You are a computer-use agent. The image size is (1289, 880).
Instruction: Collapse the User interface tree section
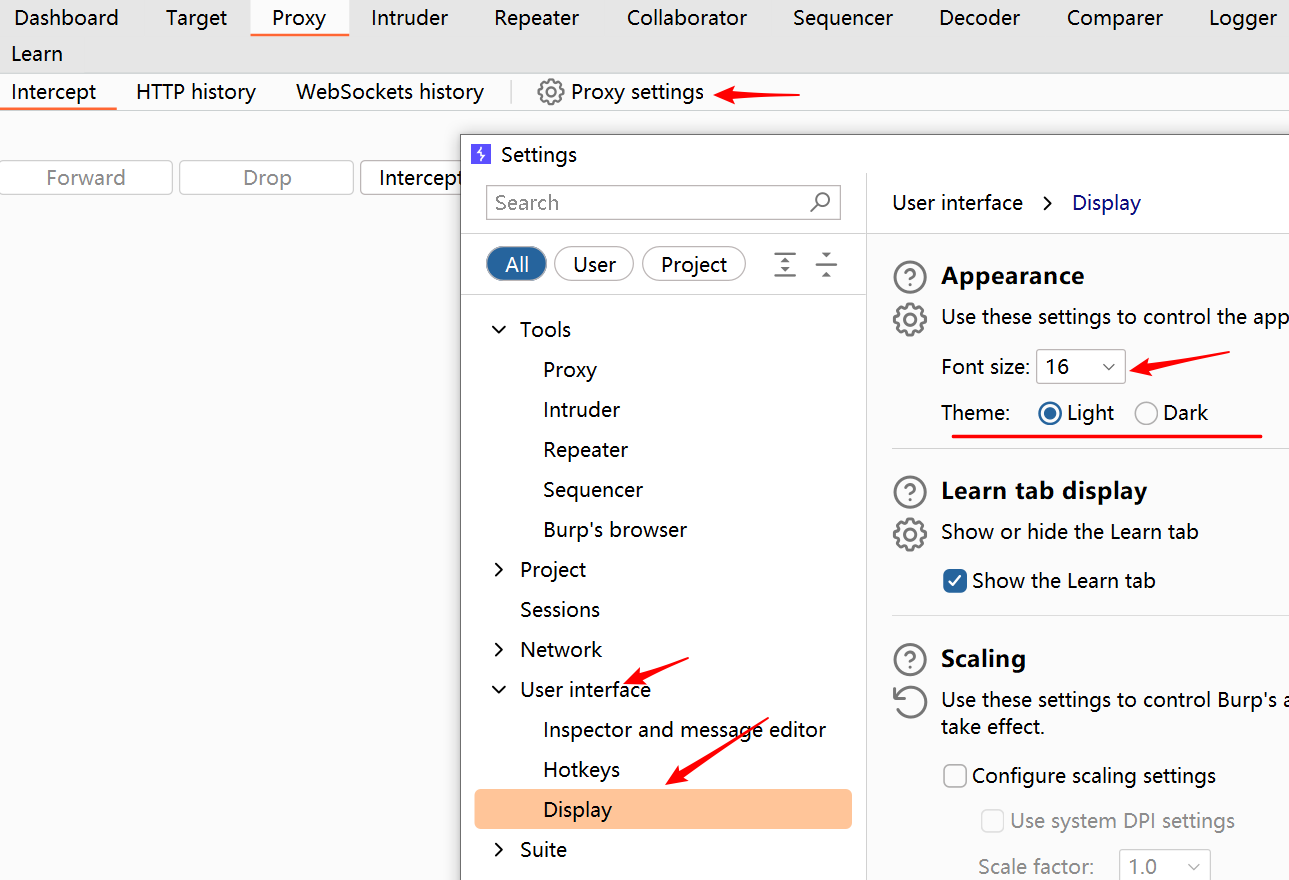(x=499, y=690)
